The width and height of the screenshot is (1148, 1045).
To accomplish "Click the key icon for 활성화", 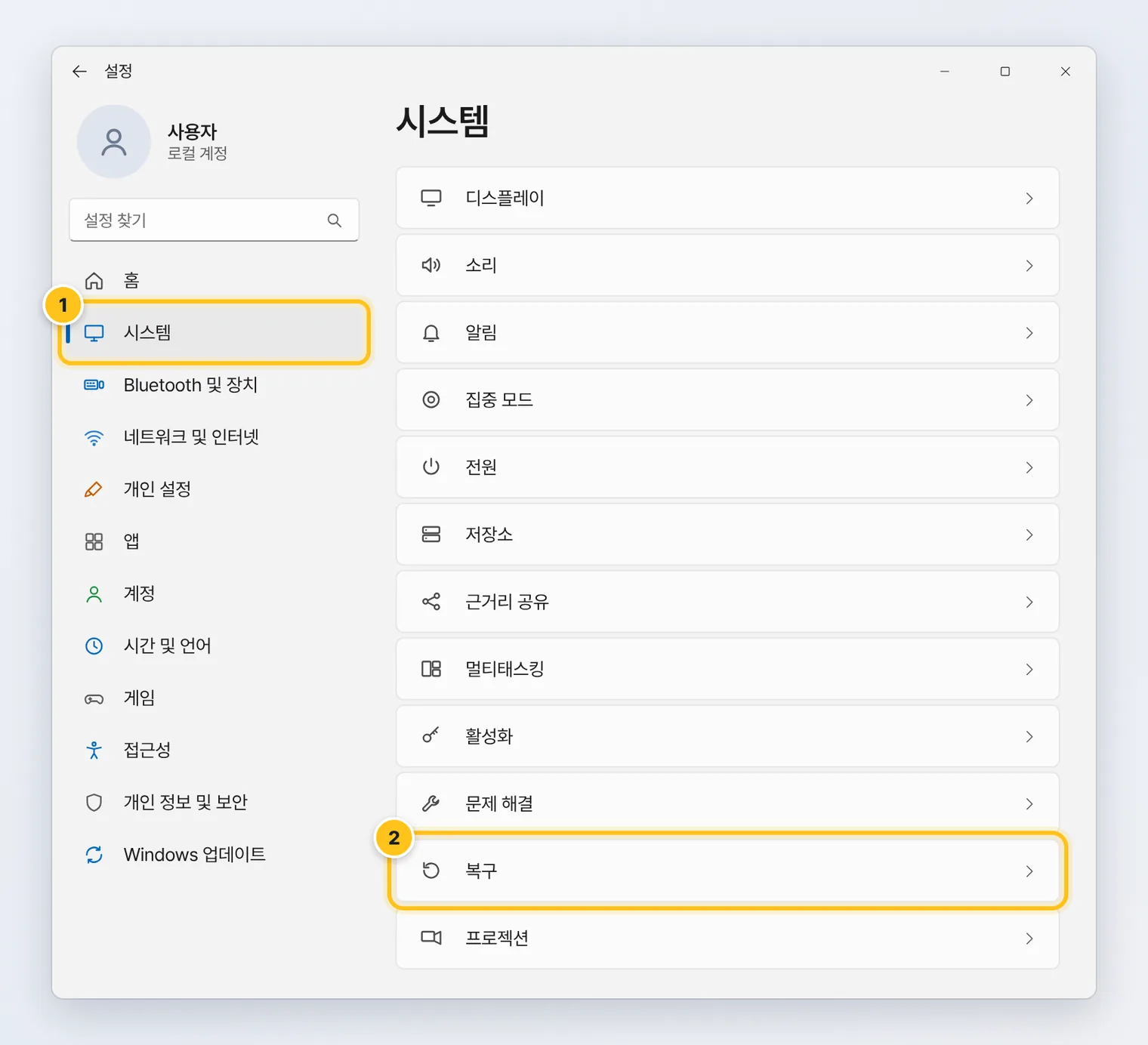I will coord(431,735).
